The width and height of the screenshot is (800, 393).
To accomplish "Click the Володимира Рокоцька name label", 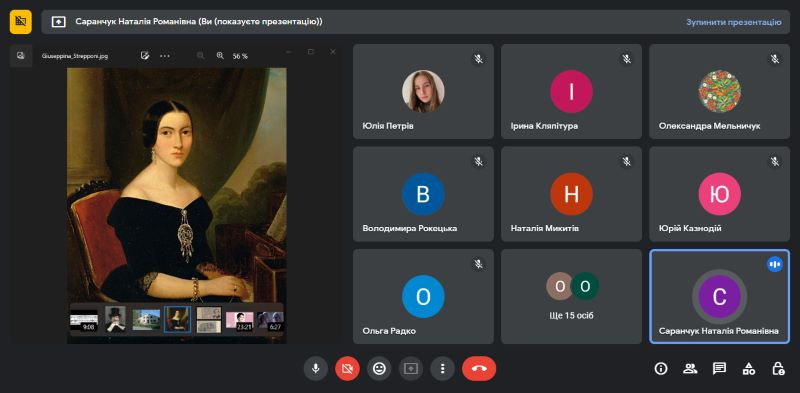I will 410,229.
